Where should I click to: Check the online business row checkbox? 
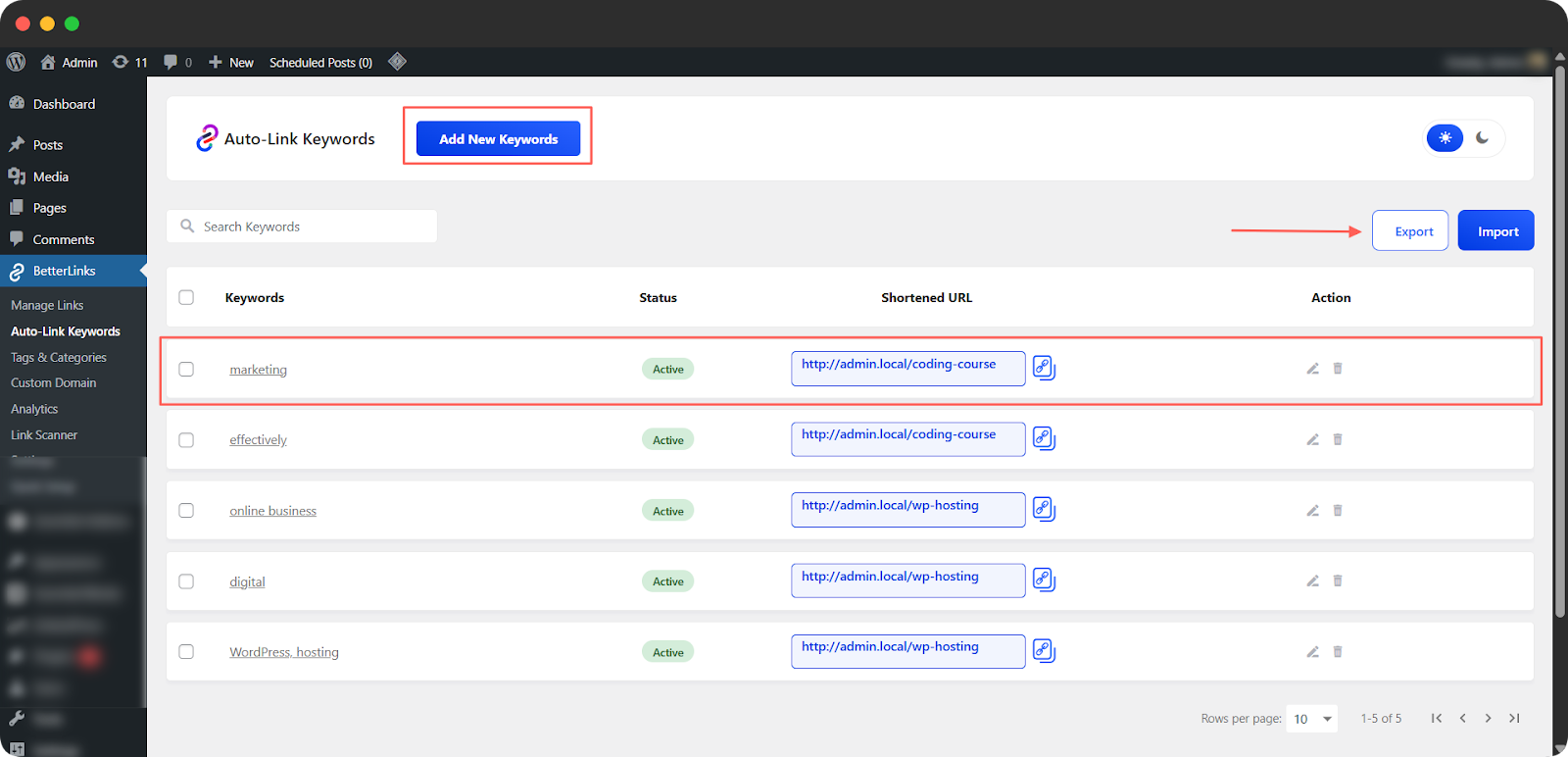[186, 510]
